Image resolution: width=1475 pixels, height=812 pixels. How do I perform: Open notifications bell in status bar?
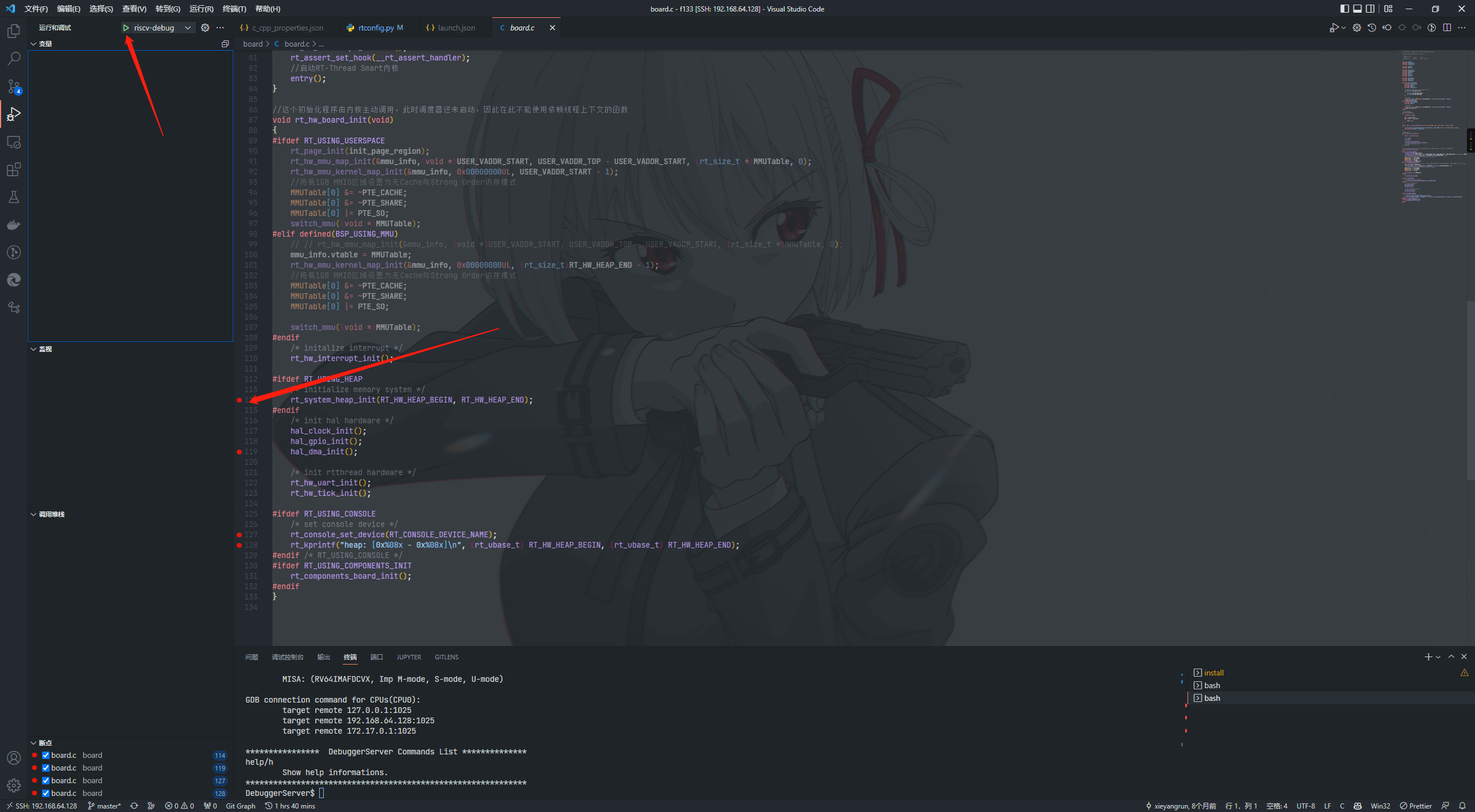click(x=1462, y=806)
